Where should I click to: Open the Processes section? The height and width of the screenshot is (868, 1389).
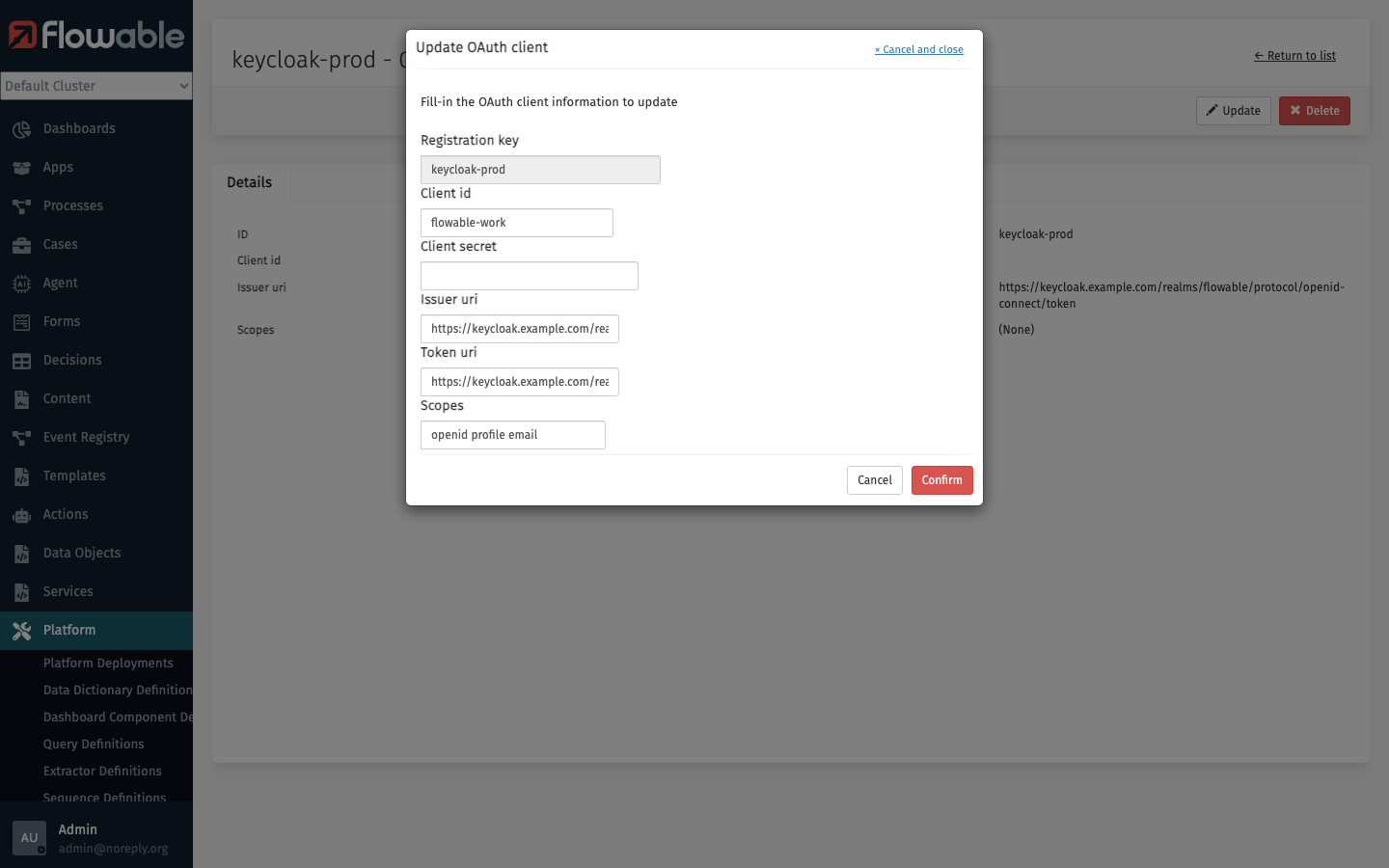tap(21, 205)
